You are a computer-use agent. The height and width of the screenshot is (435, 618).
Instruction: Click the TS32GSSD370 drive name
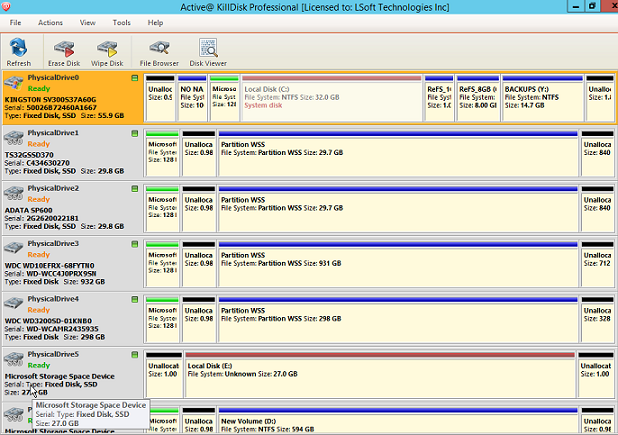(29, 155)
